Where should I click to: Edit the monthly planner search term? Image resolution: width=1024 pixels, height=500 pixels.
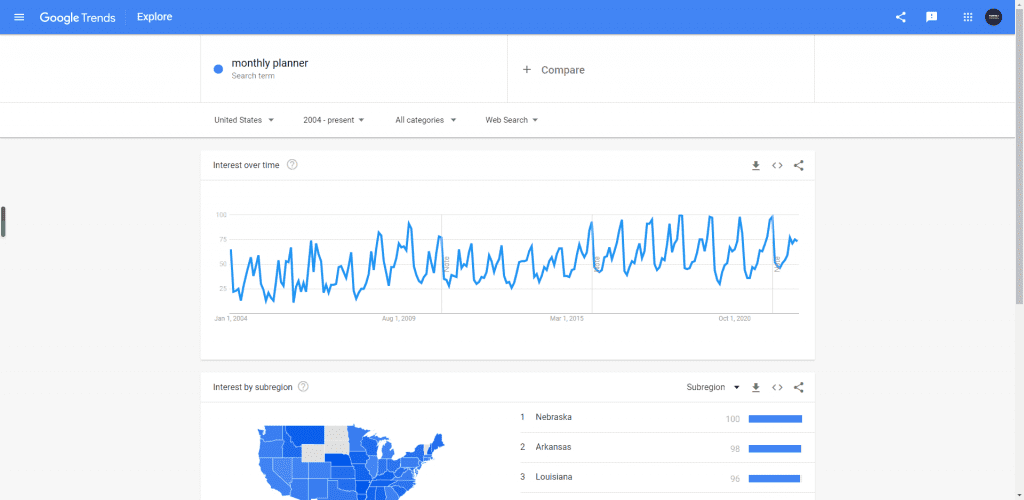tap(270, 64)
